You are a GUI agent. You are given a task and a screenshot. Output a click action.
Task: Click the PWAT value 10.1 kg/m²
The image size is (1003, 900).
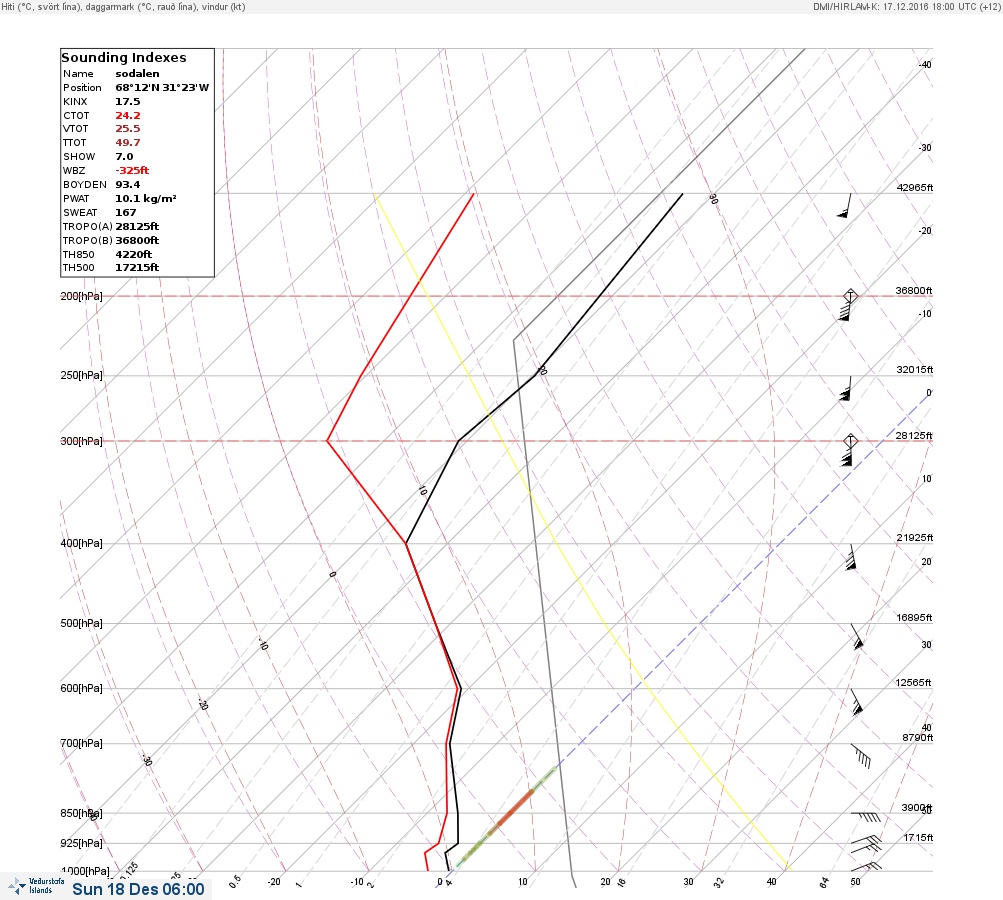tap(146, 199)
